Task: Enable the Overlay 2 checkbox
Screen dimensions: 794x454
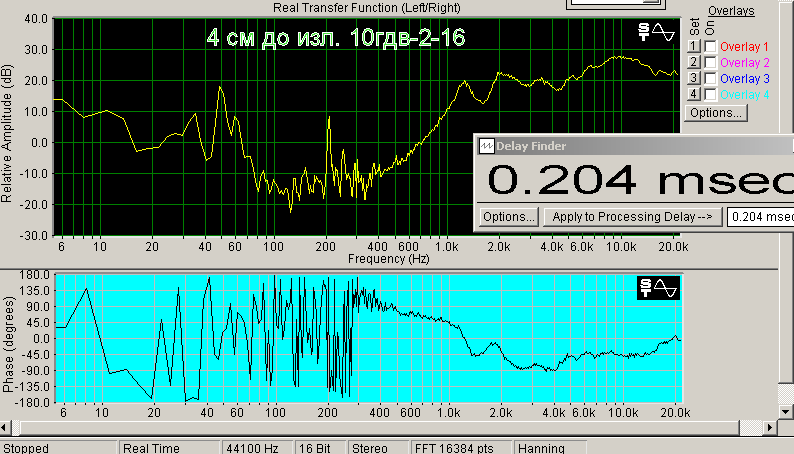Action: [710, 63]
